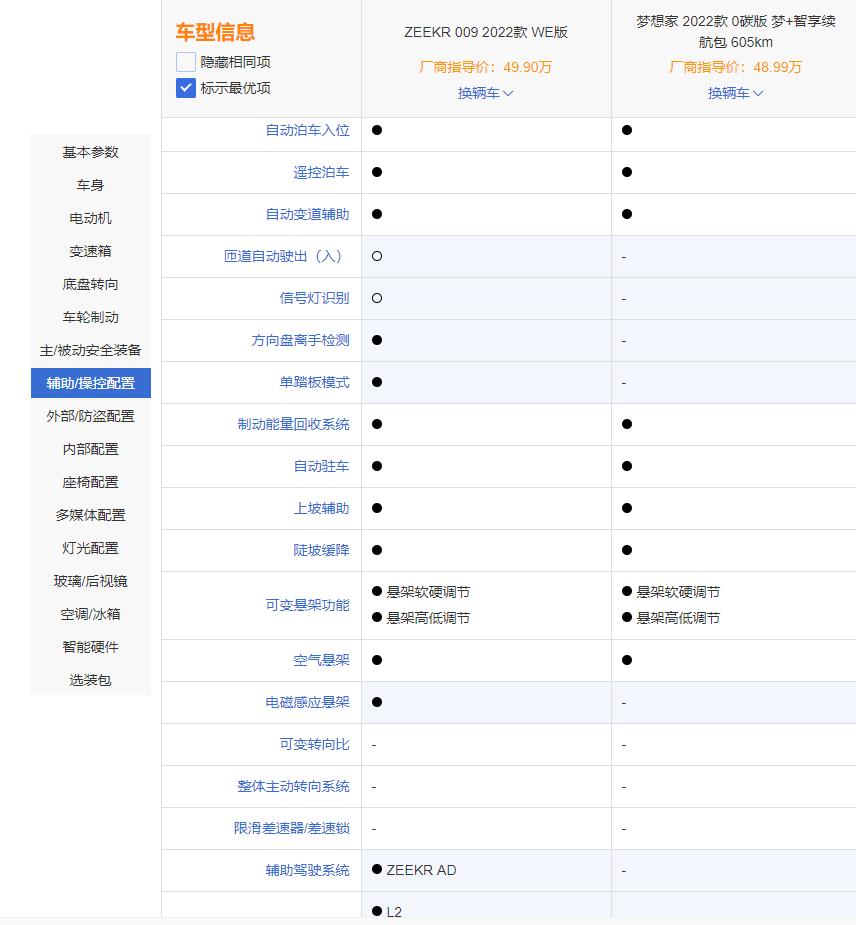The image size is (856, 925).
Task: Click ZEEKR 009 2022款 WE版 title
Action: pos(486,32)
